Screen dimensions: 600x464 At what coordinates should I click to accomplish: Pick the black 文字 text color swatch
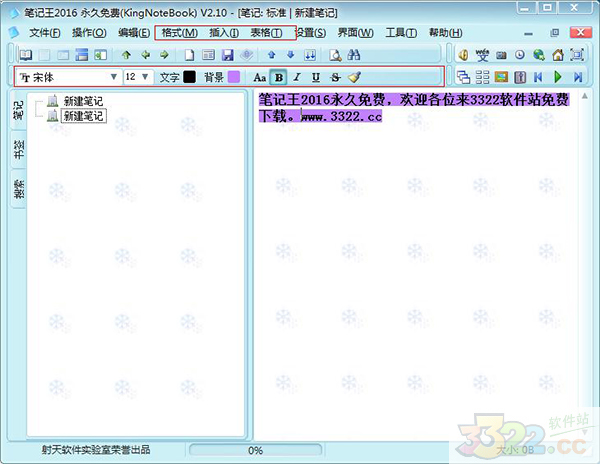point(189,77)
